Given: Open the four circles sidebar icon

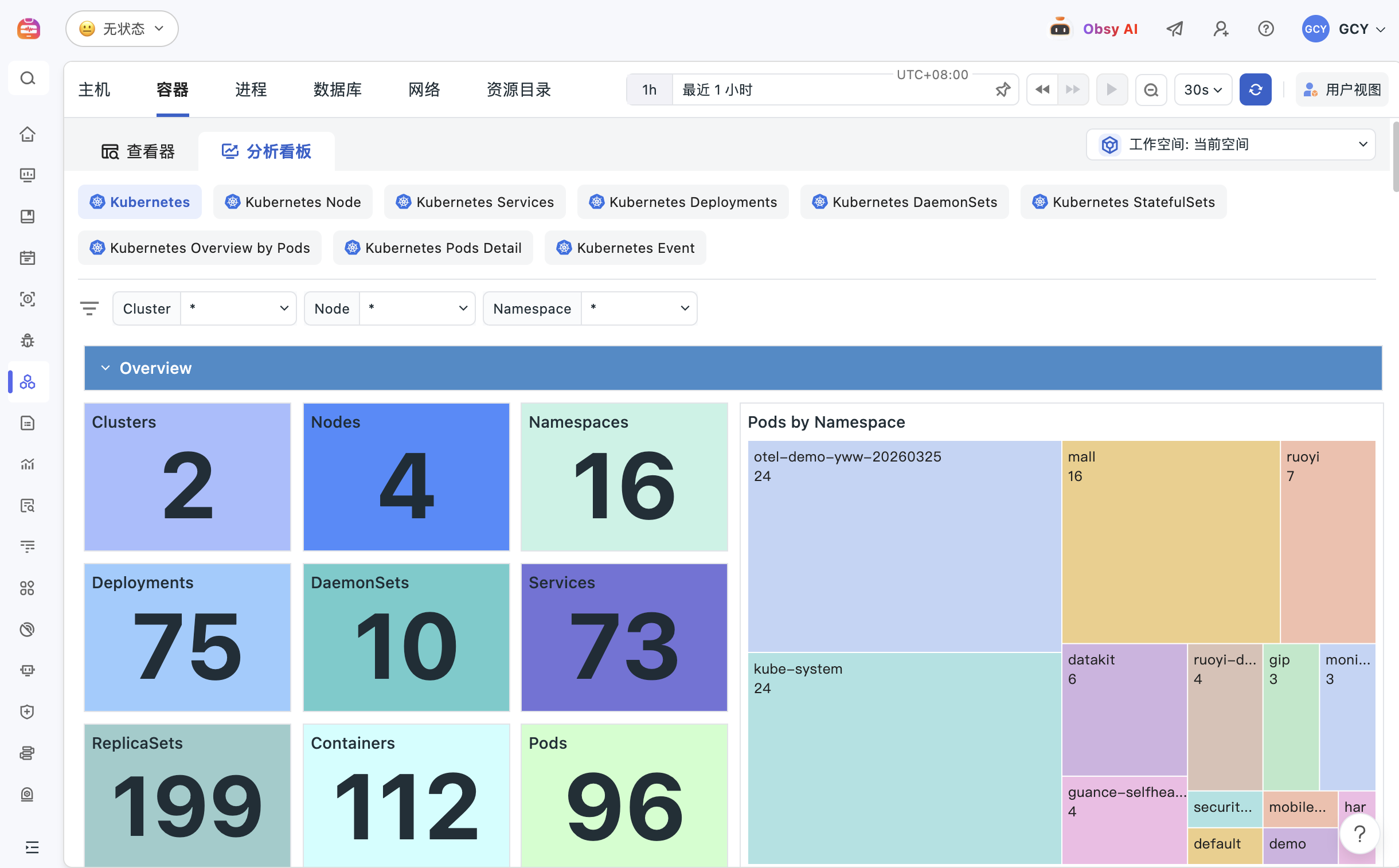Looking at the screenshot, I should (x=28, y=588).
